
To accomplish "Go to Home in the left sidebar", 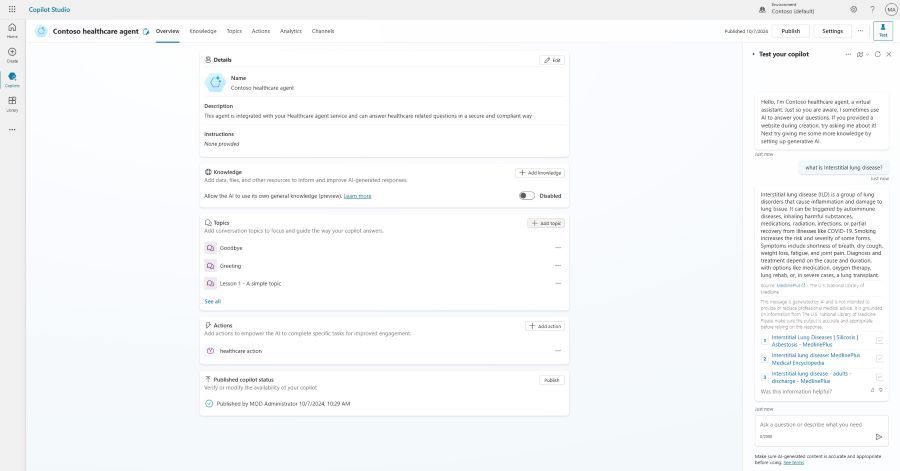I will (12, 31).
